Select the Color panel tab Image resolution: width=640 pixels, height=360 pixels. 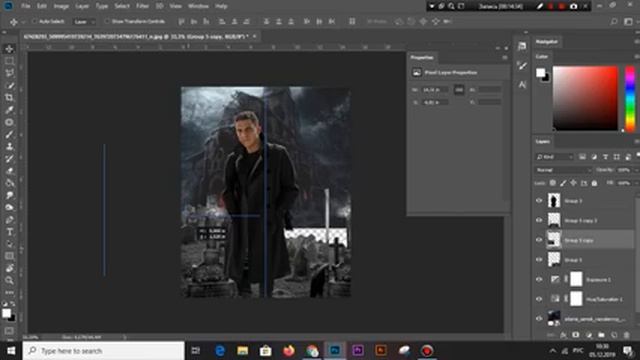coord(542,56)
